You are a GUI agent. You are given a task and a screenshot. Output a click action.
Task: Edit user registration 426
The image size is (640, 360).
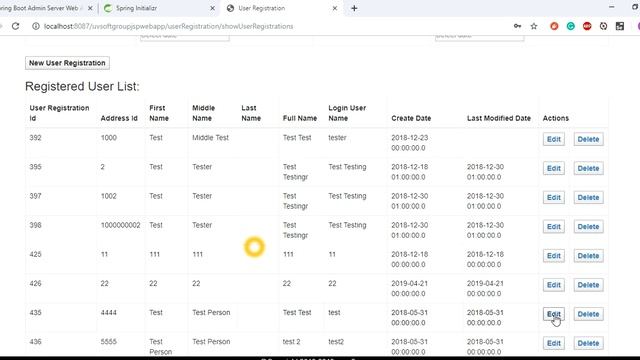coord(553,285)
